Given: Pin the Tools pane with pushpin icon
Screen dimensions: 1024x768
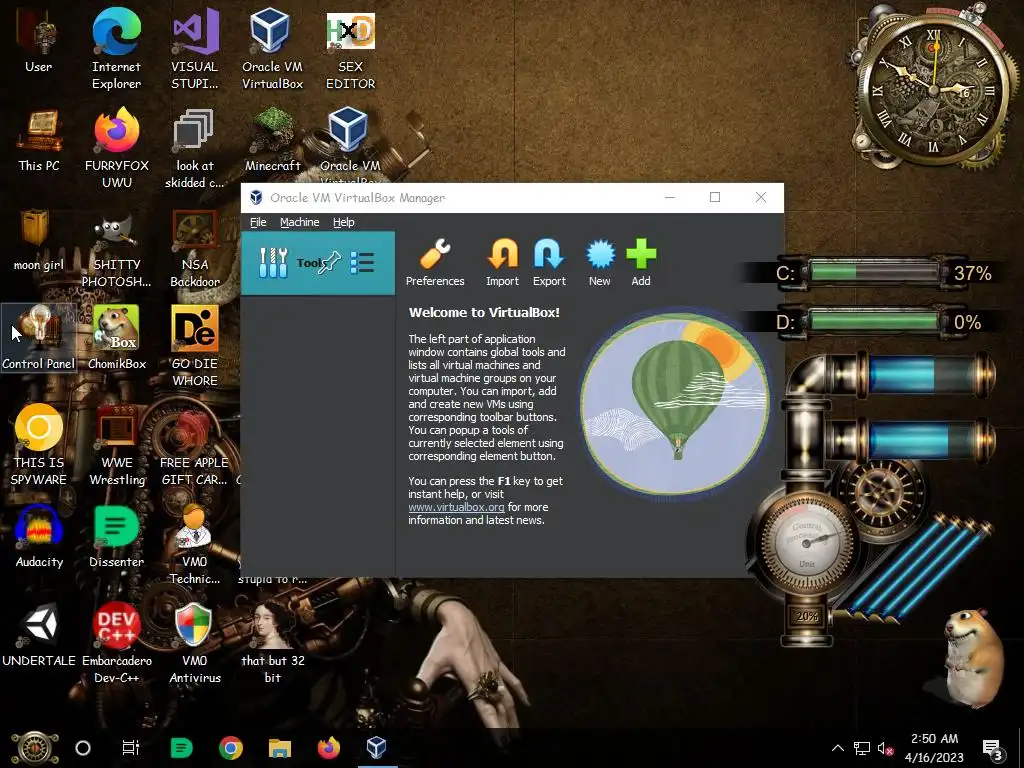Looking at the screenshot, I should point(330,263).
